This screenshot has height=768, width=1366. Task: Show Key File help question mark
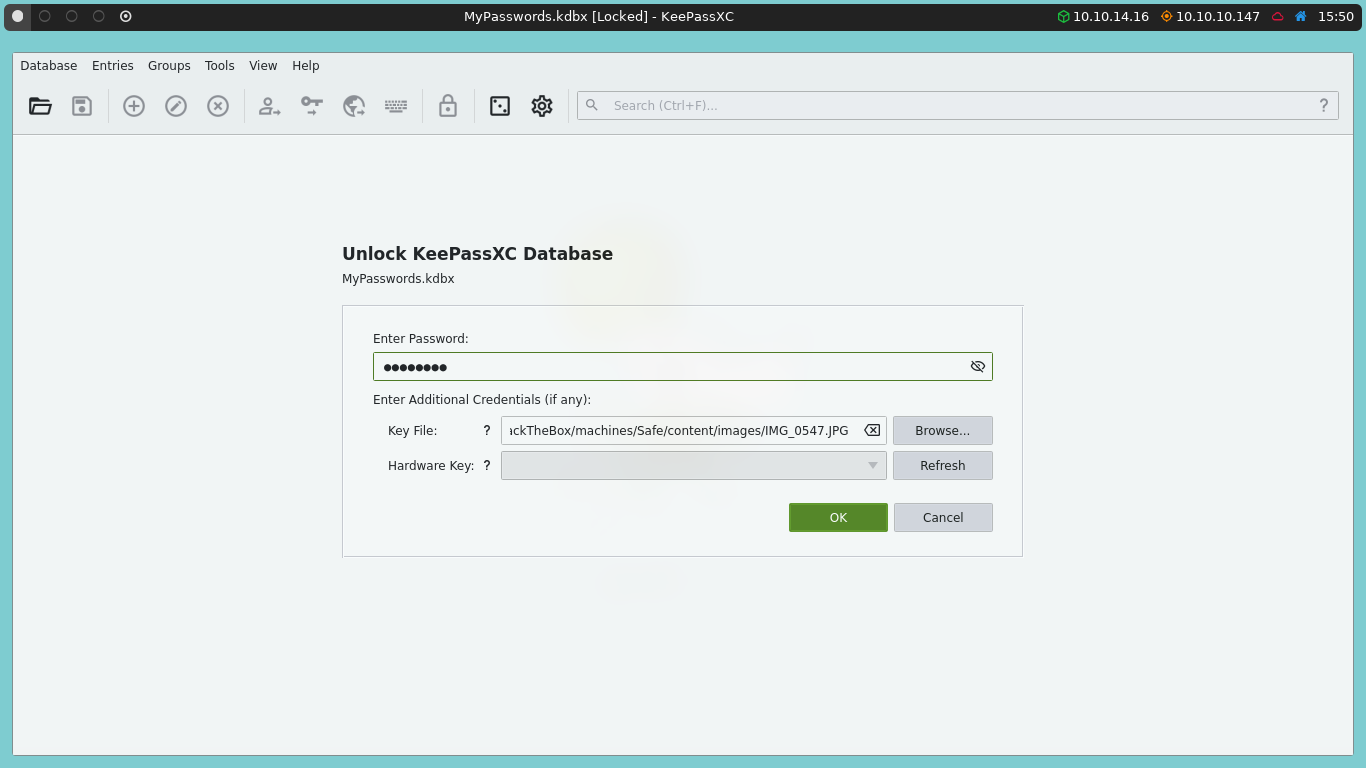coord(487,431)
